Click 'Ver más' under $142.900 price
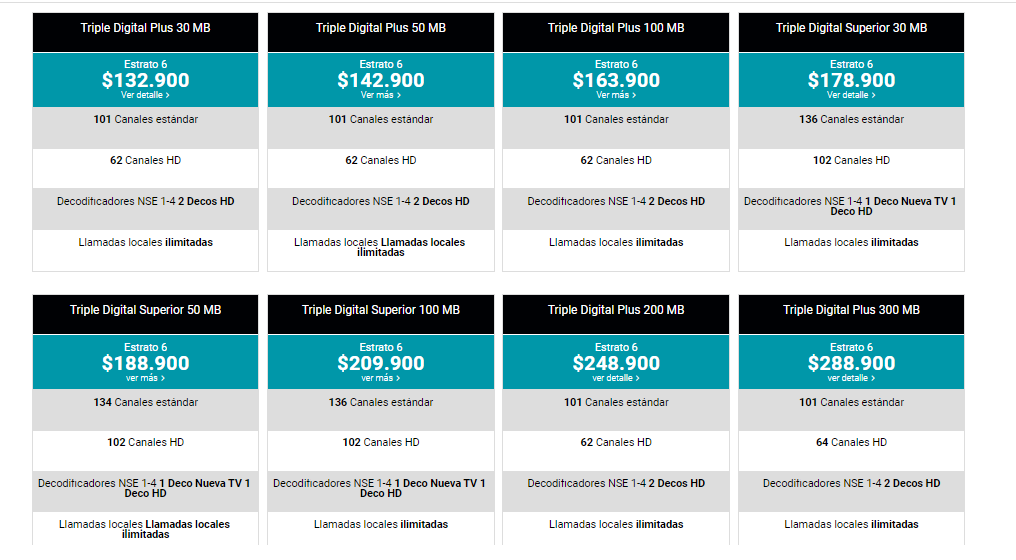Viewport: 1016px width, 560px height. 381,95
